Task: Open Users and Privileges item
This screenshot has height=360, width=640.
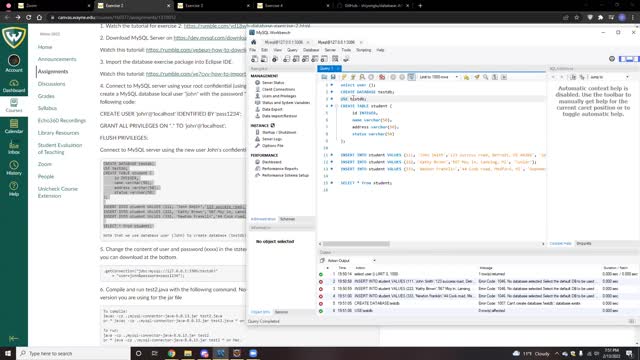Action: point(279,96)
